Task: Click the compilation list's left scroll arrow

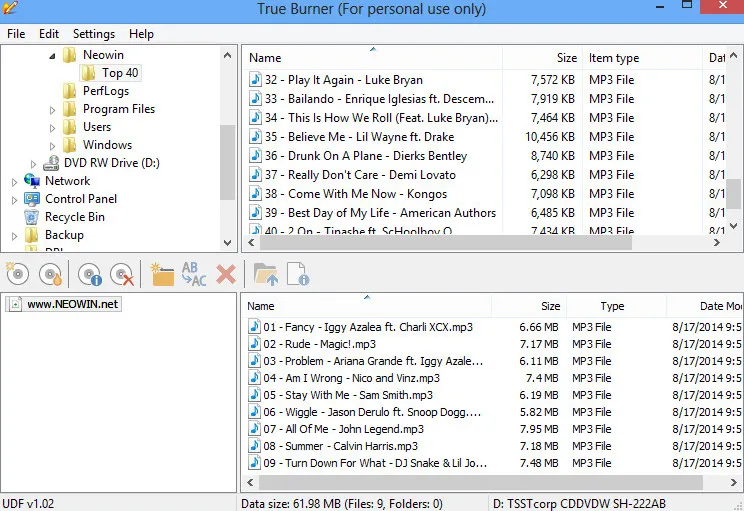Action: (250, 483)
